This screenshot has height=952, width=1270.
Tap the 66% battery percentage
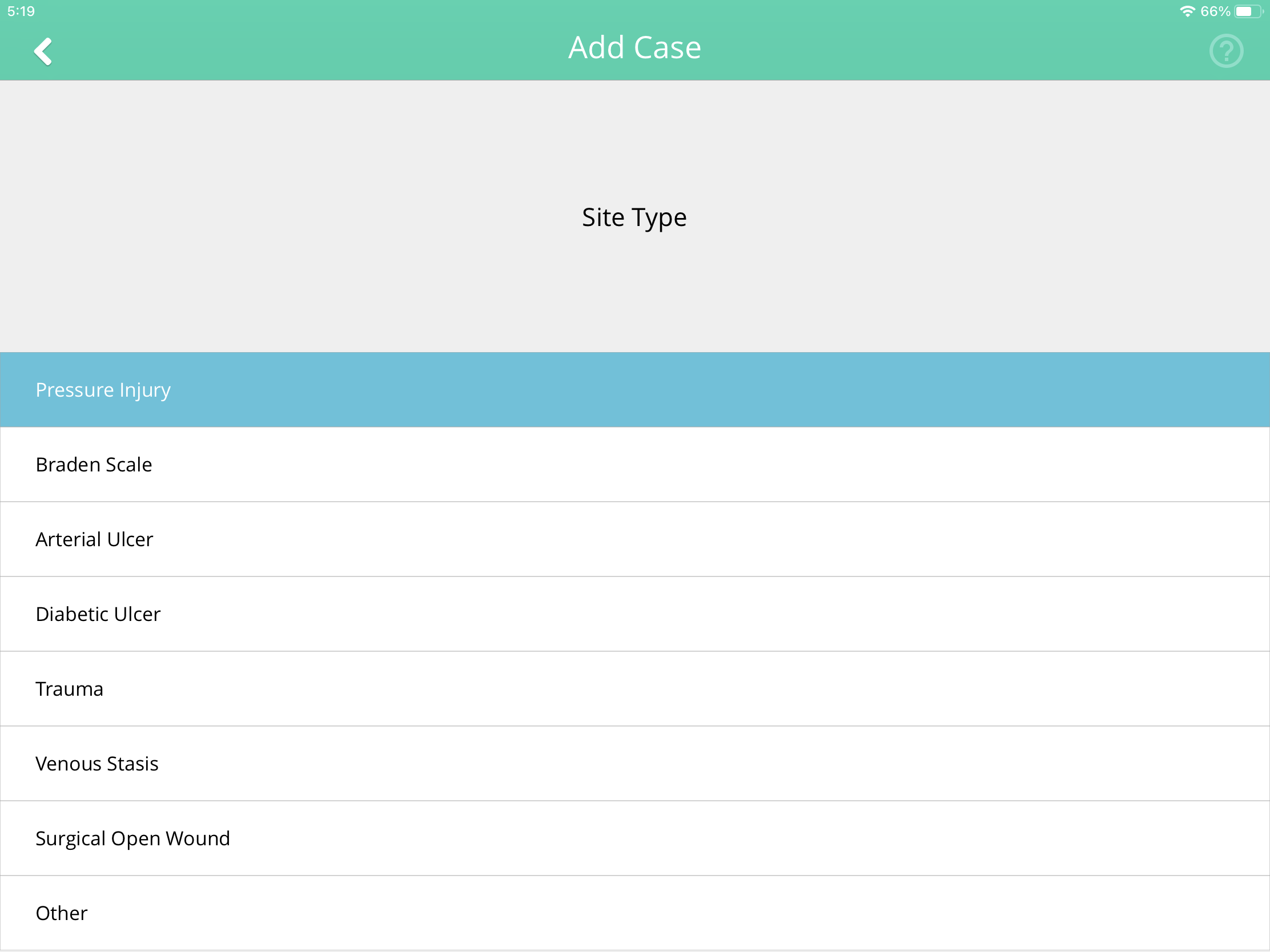(1215, 11)
